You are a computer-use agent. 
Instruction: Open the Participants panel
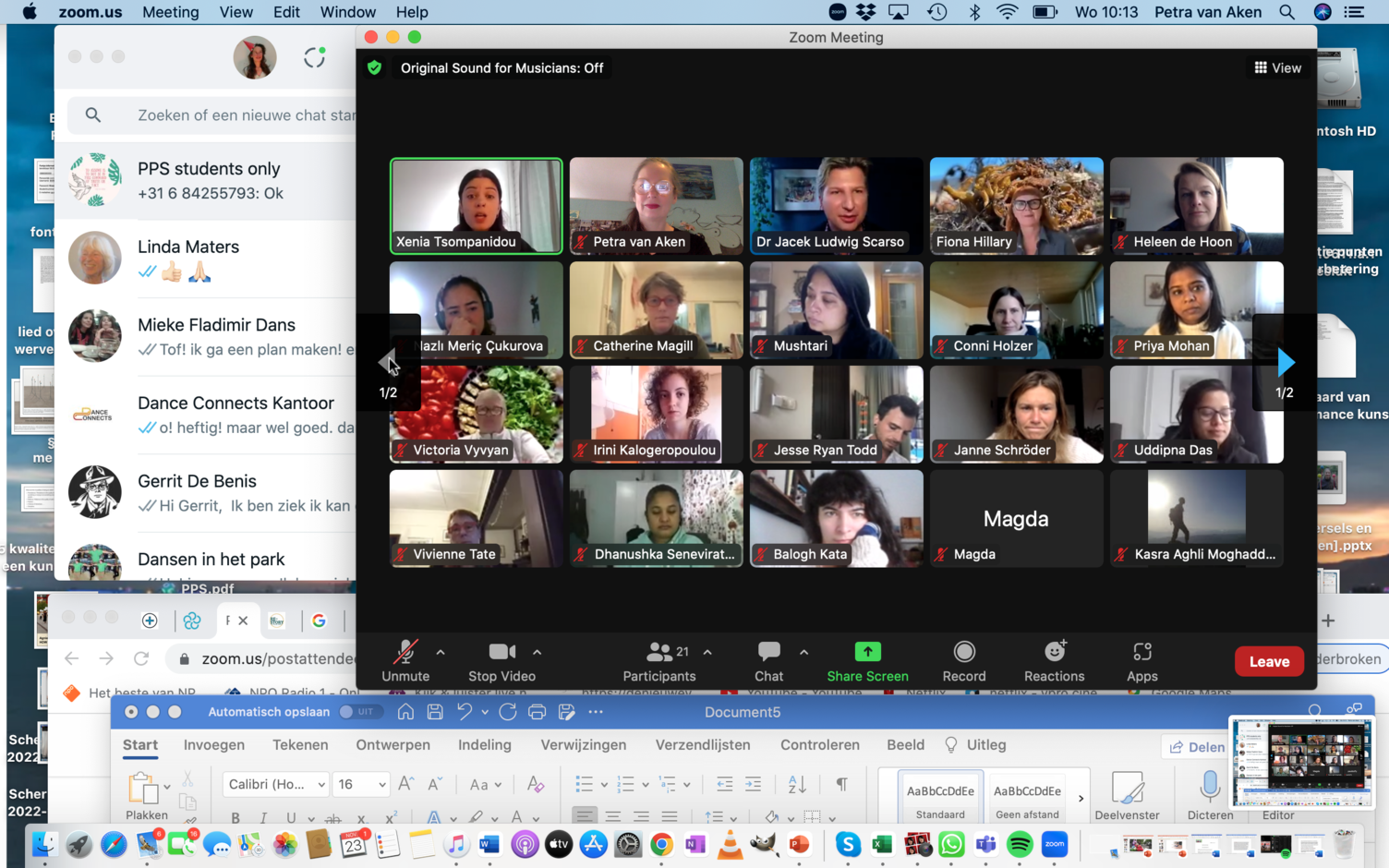click(x=658, y=661)
